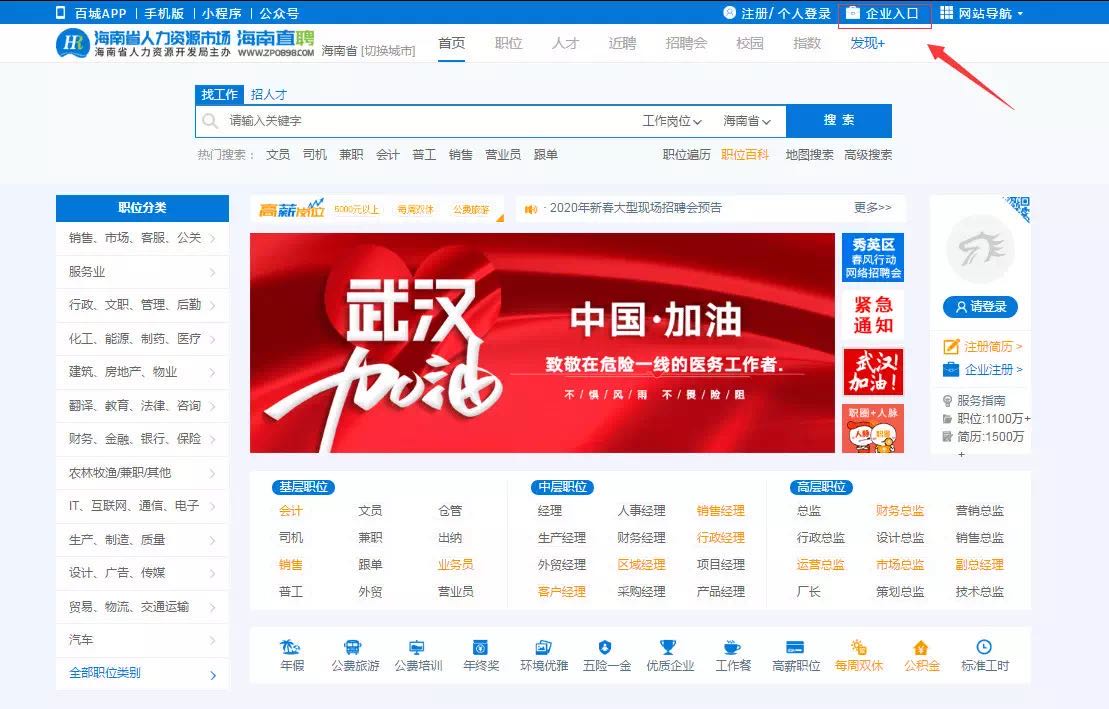
Task: Select the 标准工时 clock icon
Action: click(x=984, y=647)
